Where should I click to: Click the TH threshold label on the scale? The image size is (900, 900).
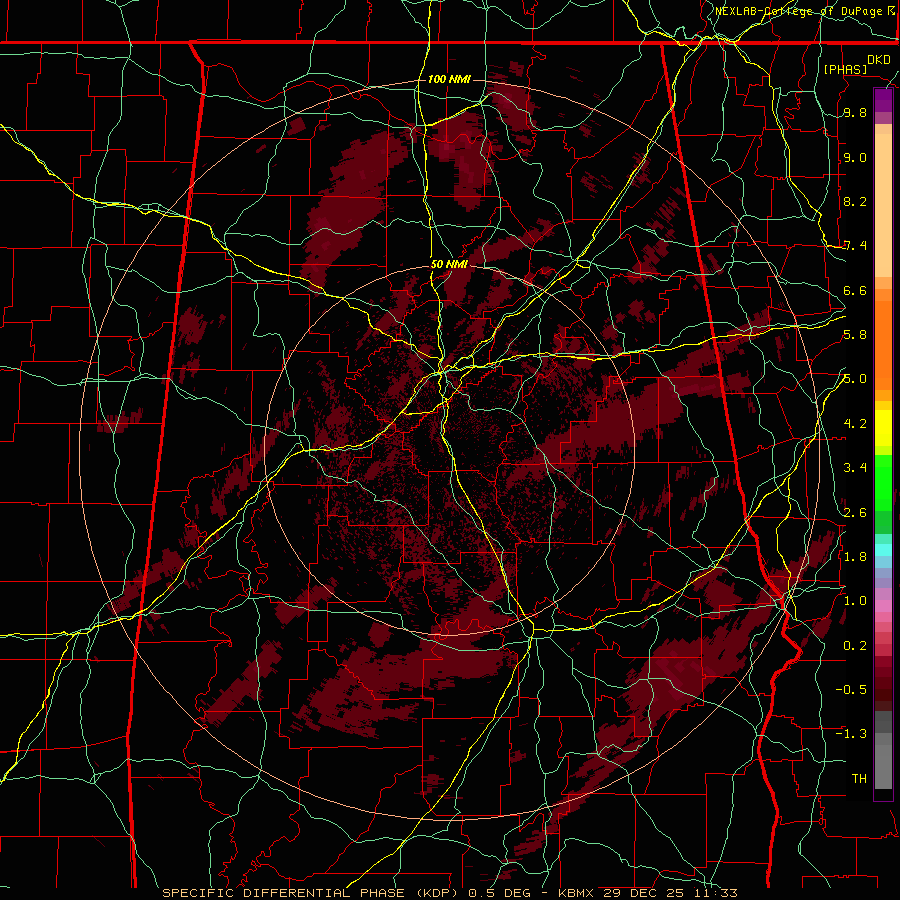point(859,778)
